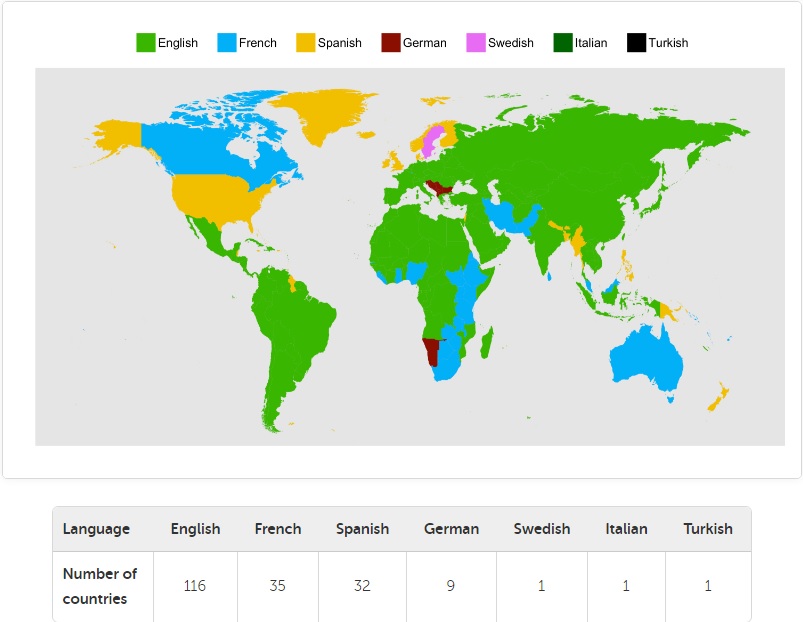The height and width of the screenshot is (622, 803).
Task: Click dark red Namibia on the map
Action: (433, 351)
